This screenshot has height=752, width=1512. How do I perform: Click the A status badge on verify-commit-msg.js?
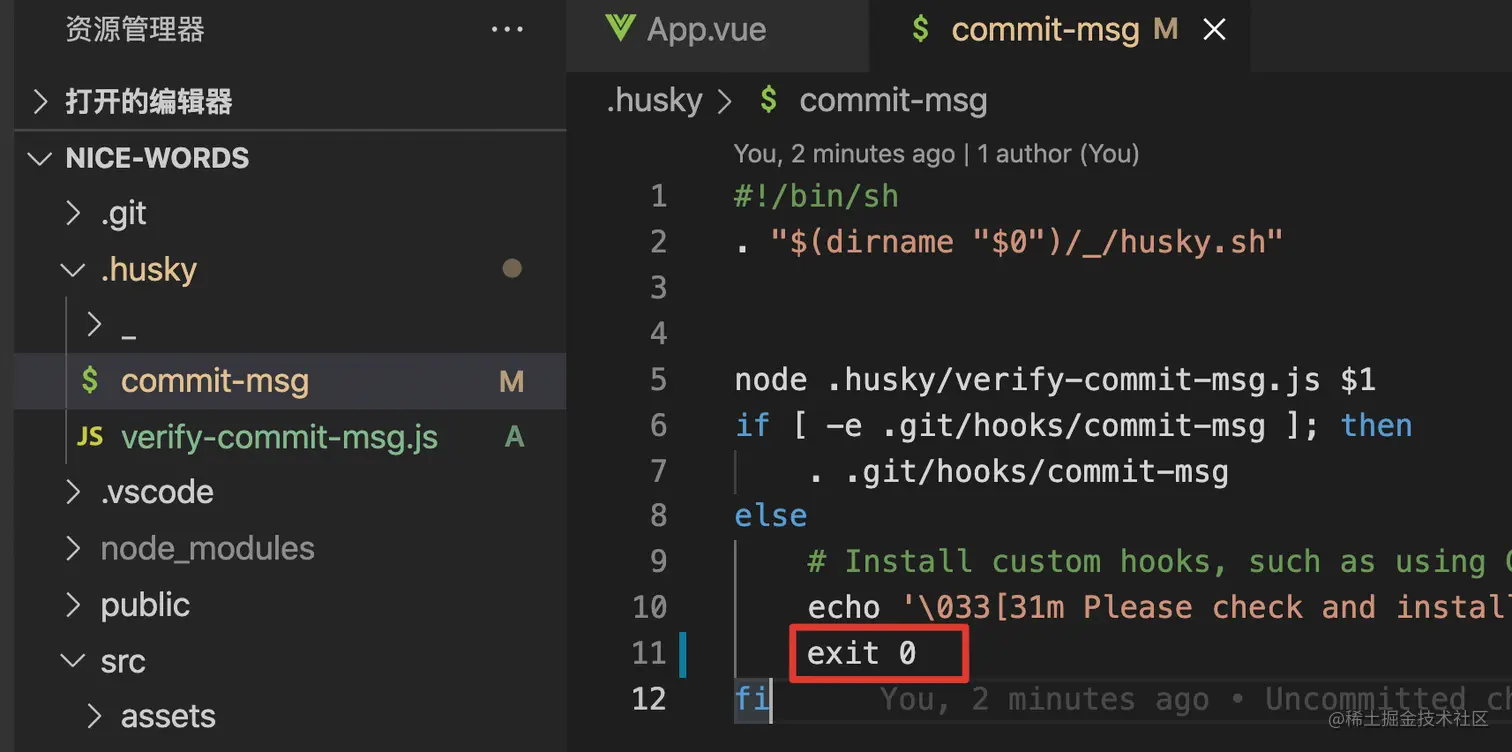(x=514, y=437)
